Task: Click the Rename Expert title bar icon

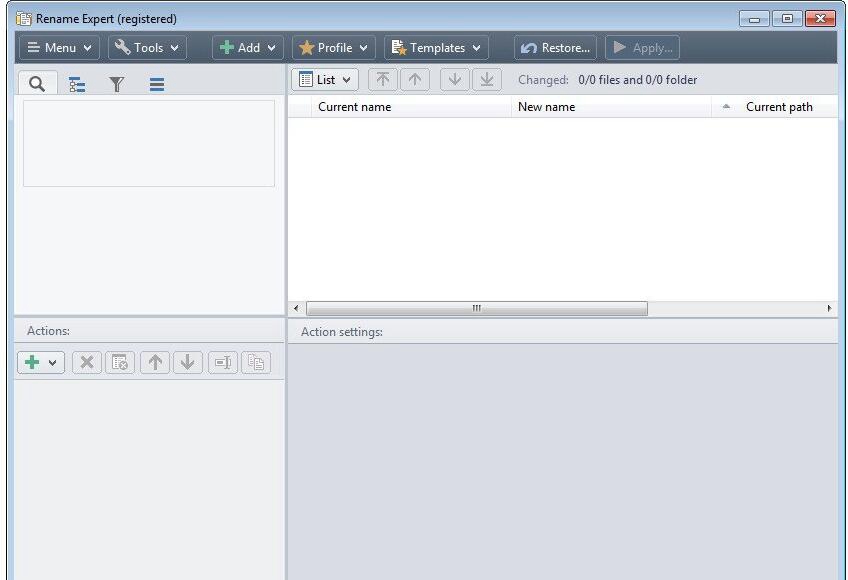Action: coord(24,19)
